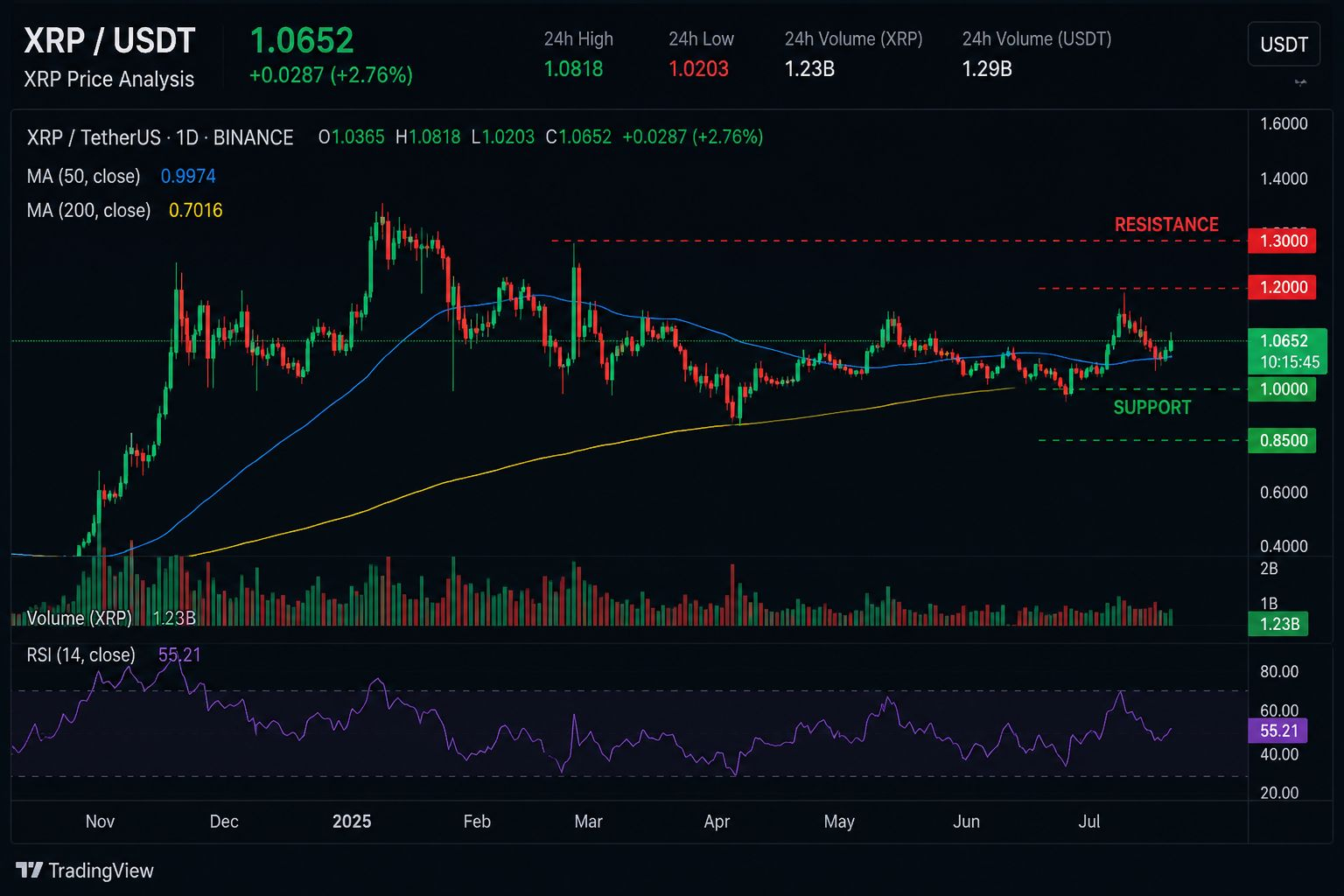This screenshot has height=896, width=1344.
Task: Open the TradingView logo link
Action: (x=85, y=871)
